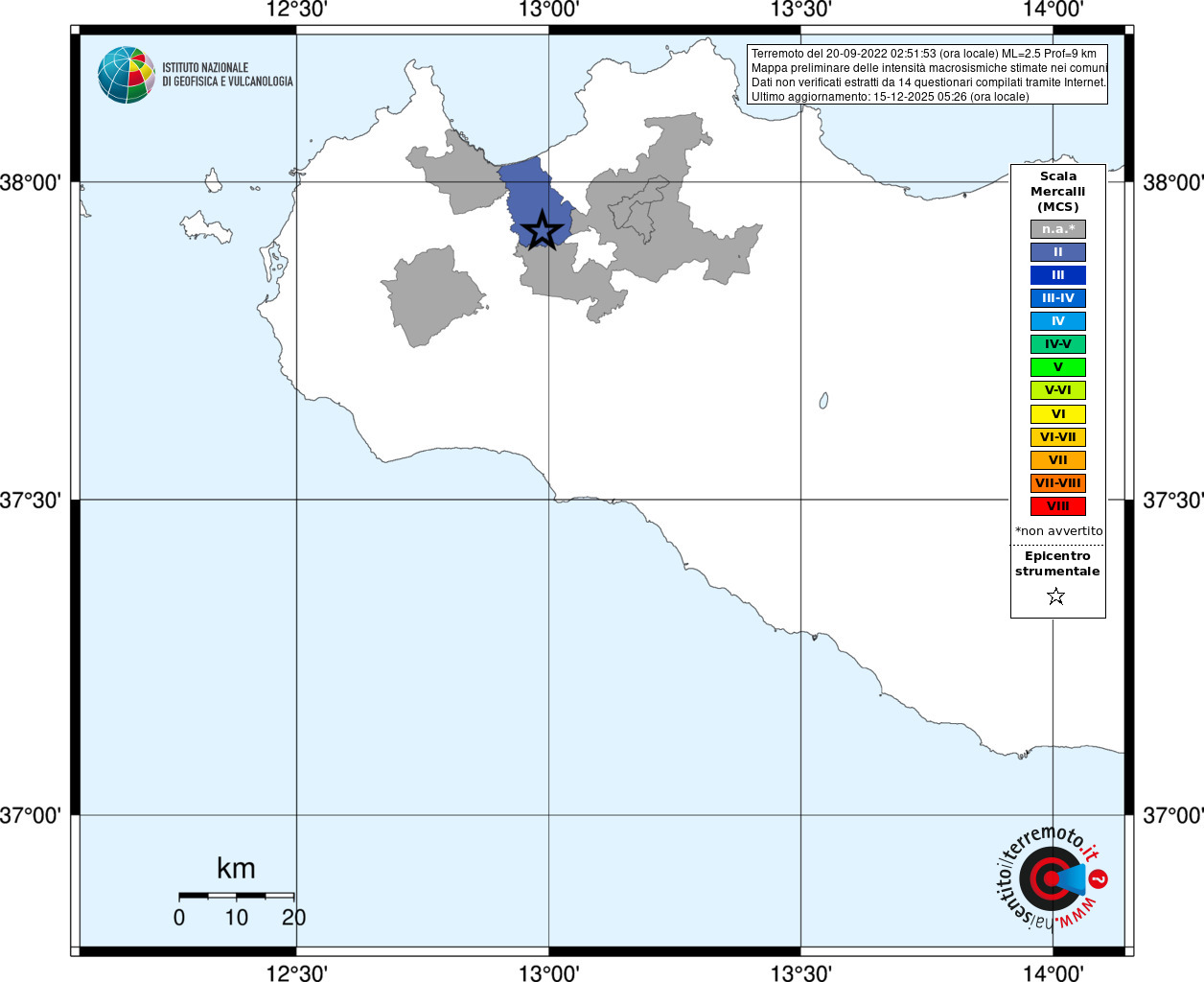Click the 'Dati non verificati estratti' line
This screenshot has width=1204, height=982.
tap(929, 82)
